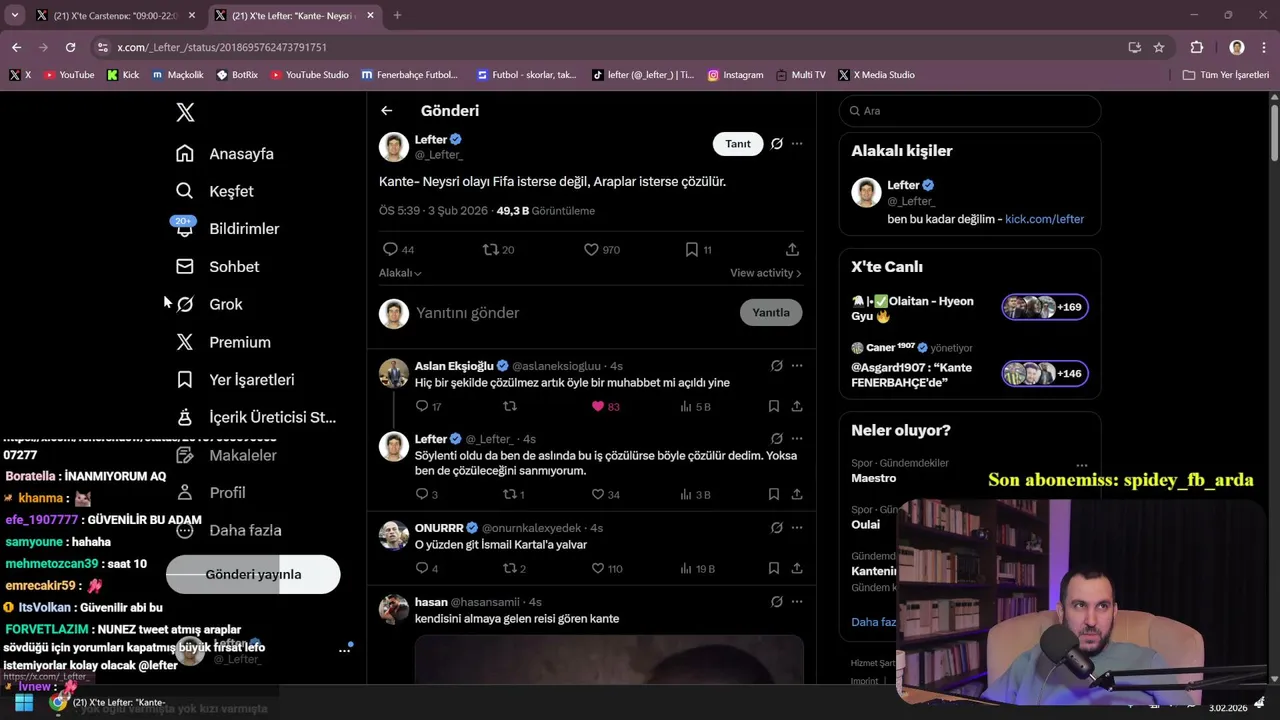The width and height of the screenshot is (1280, 720).
Task: Reply to ONURRR's comment
Action: coord(427,568)
